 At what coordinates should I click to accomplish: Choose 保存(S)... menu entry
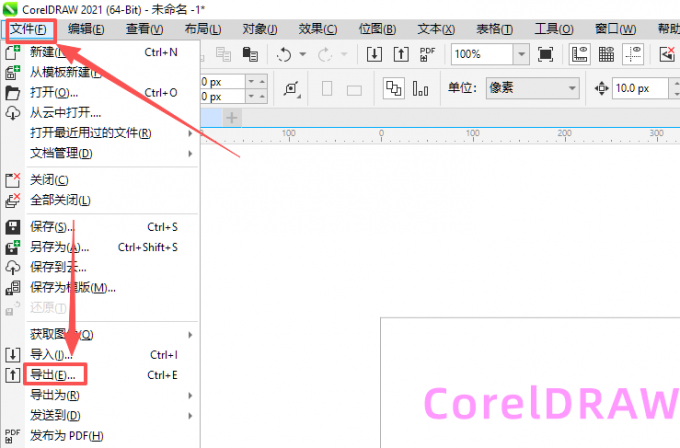102,227
